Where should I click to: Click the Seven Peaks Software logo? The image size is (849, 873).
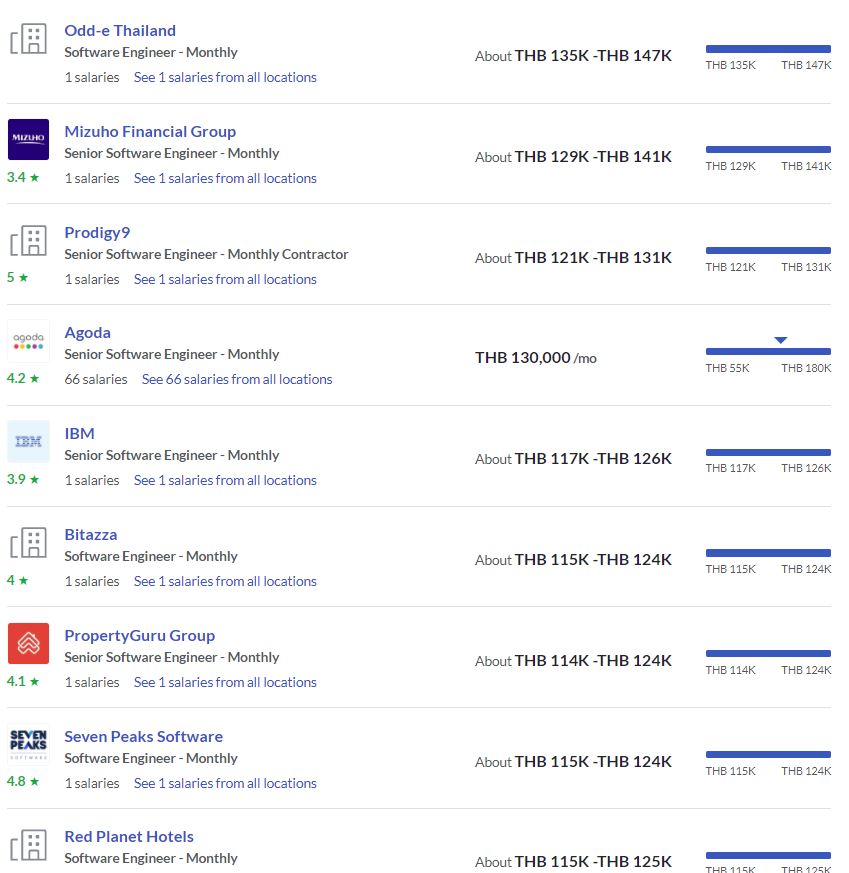click(x=28, y=744)
